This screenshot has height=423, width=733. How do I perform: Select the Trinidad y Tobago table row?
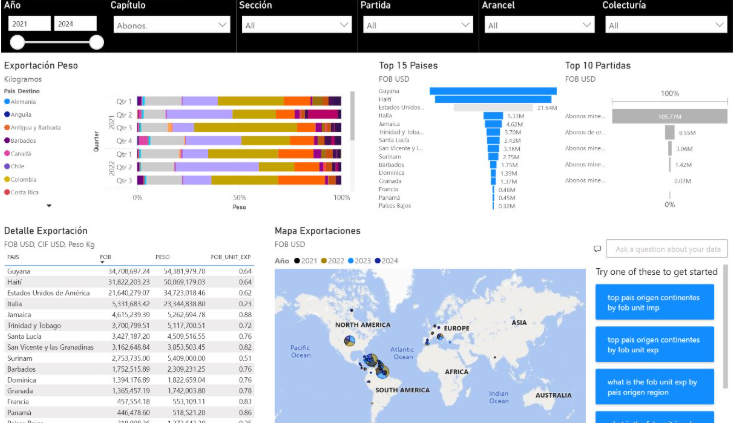(129, 325)
